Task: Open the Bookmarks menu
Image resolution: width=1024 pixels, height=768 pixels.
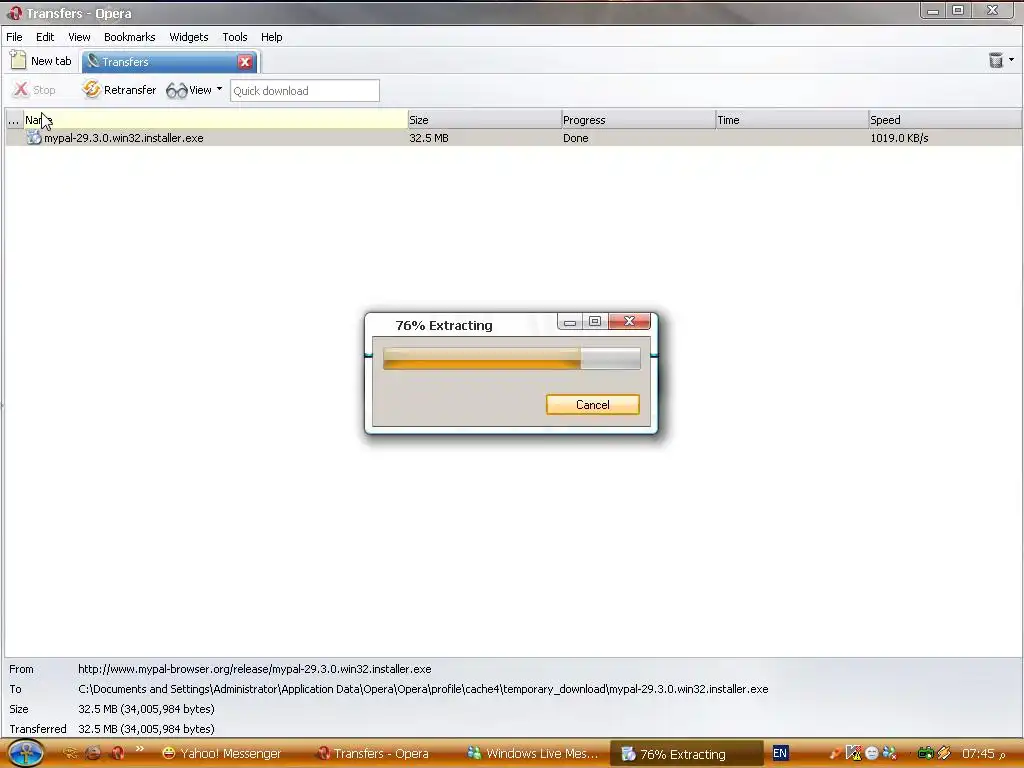Action: (x=129, y=37)
